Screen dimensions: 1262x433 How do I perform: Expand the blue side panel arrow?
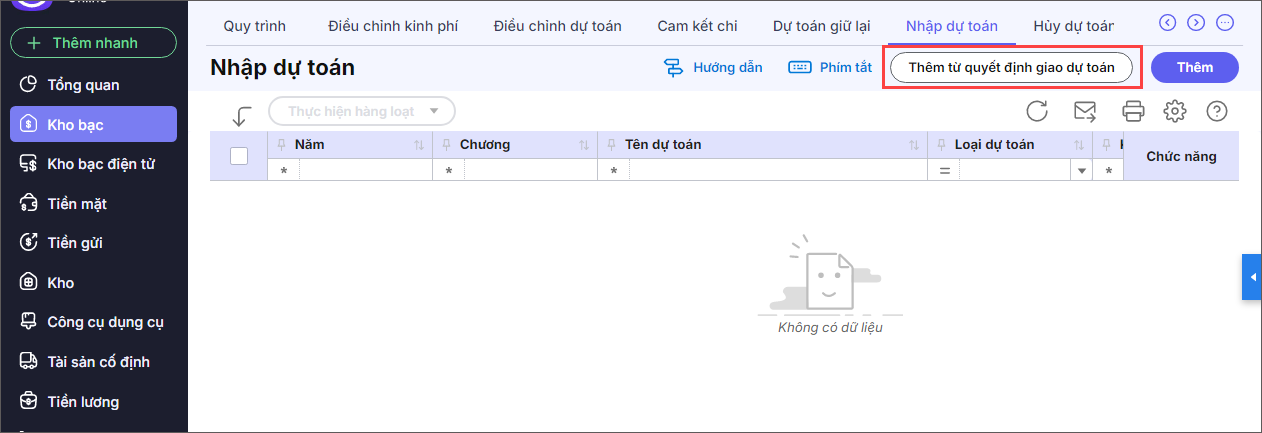pyautogui.click(x=1252, y=277)
